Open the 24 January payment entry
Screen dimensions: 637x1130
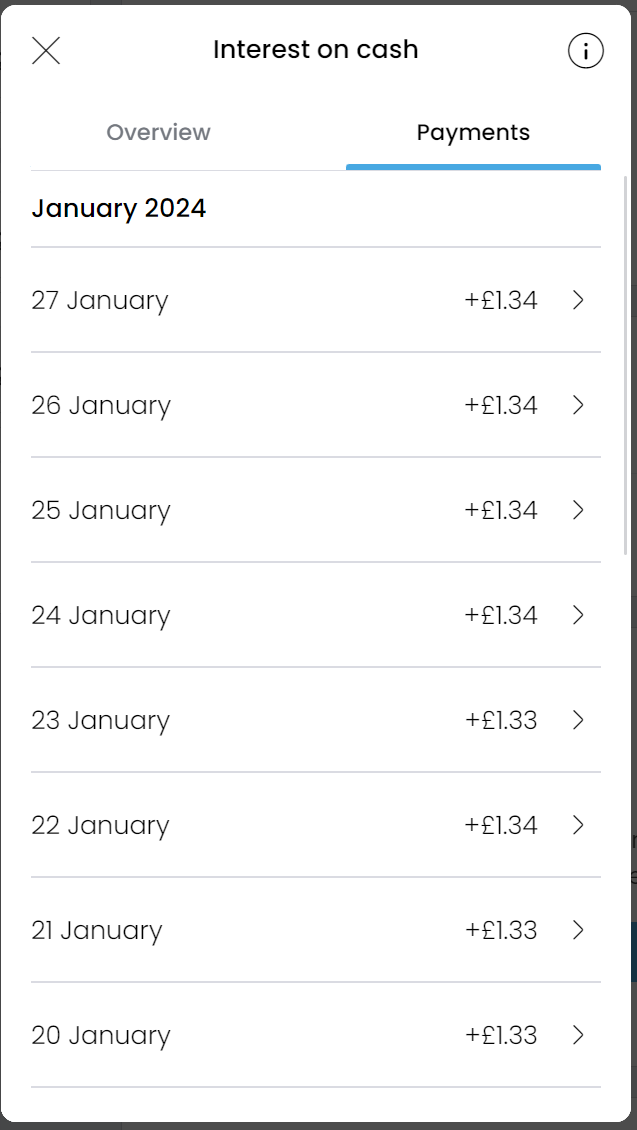pyautogui.click(x=300, y=615)
